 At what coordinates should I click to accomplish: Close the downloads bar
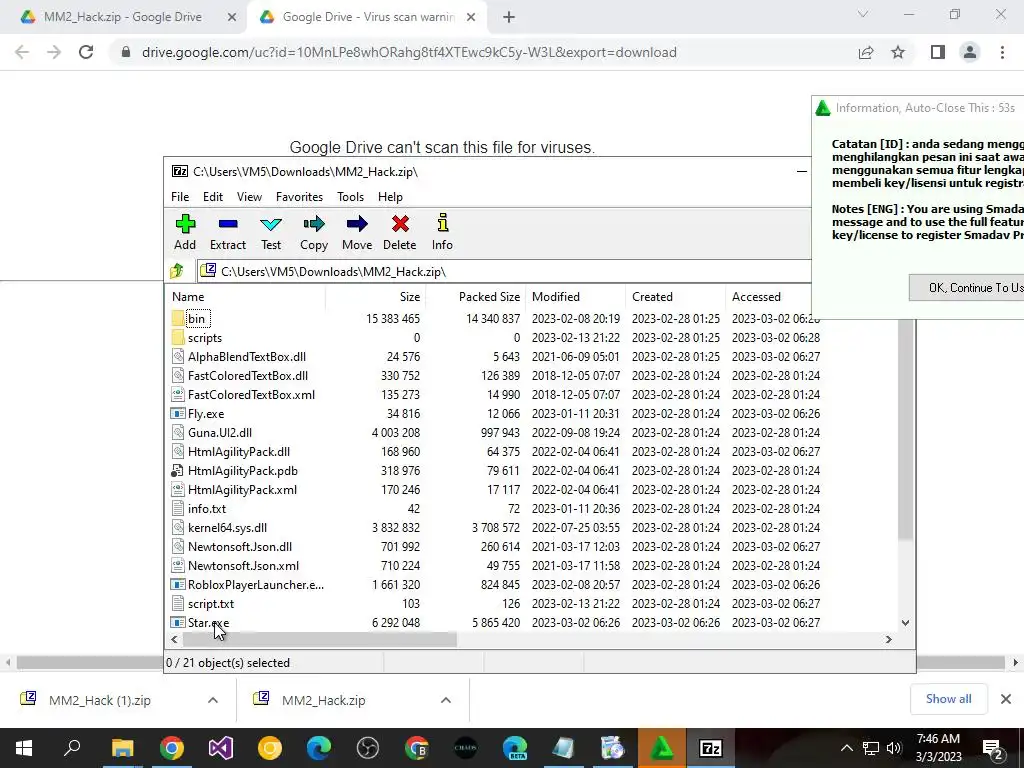(1006, 699)
